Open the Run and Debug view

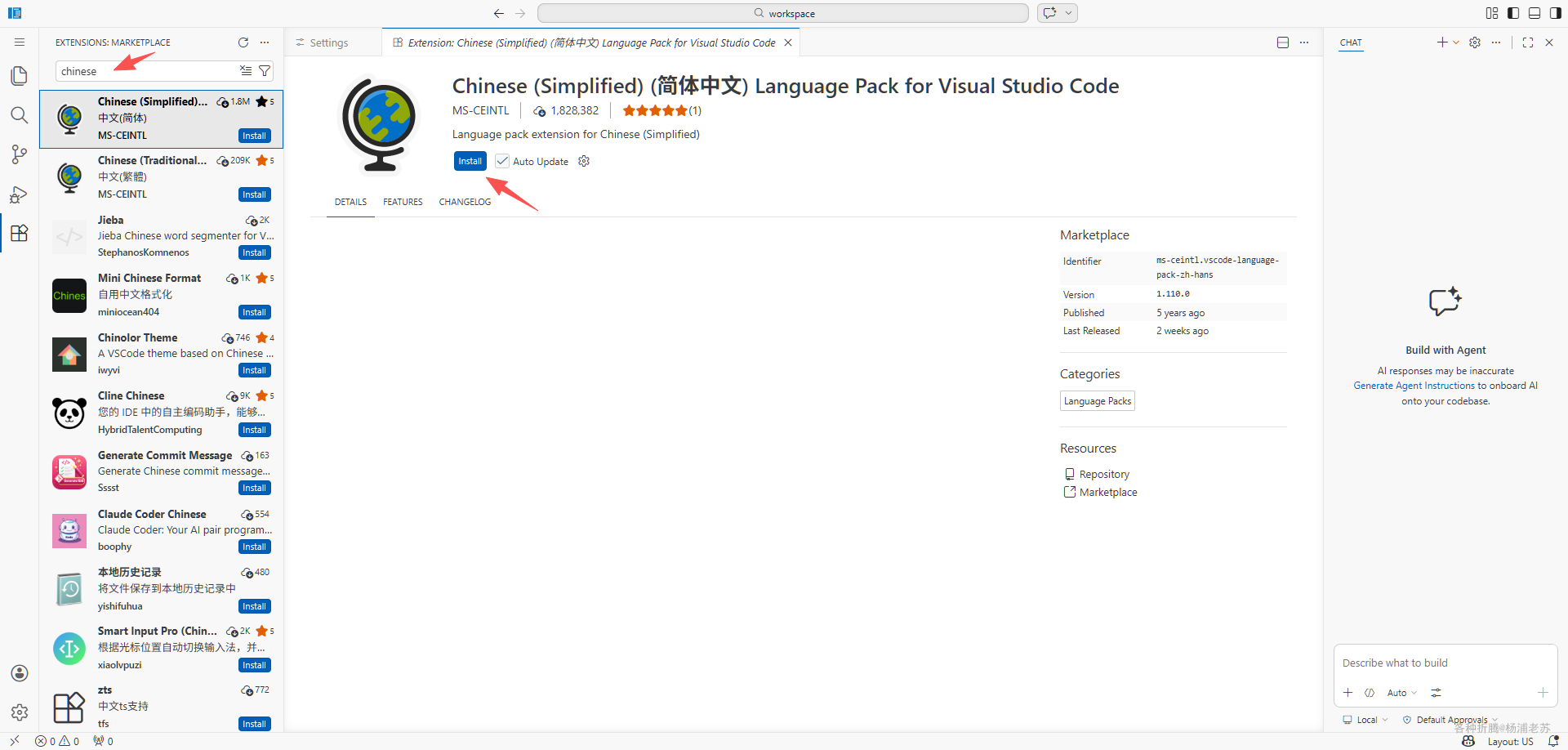tap(20, 194)
